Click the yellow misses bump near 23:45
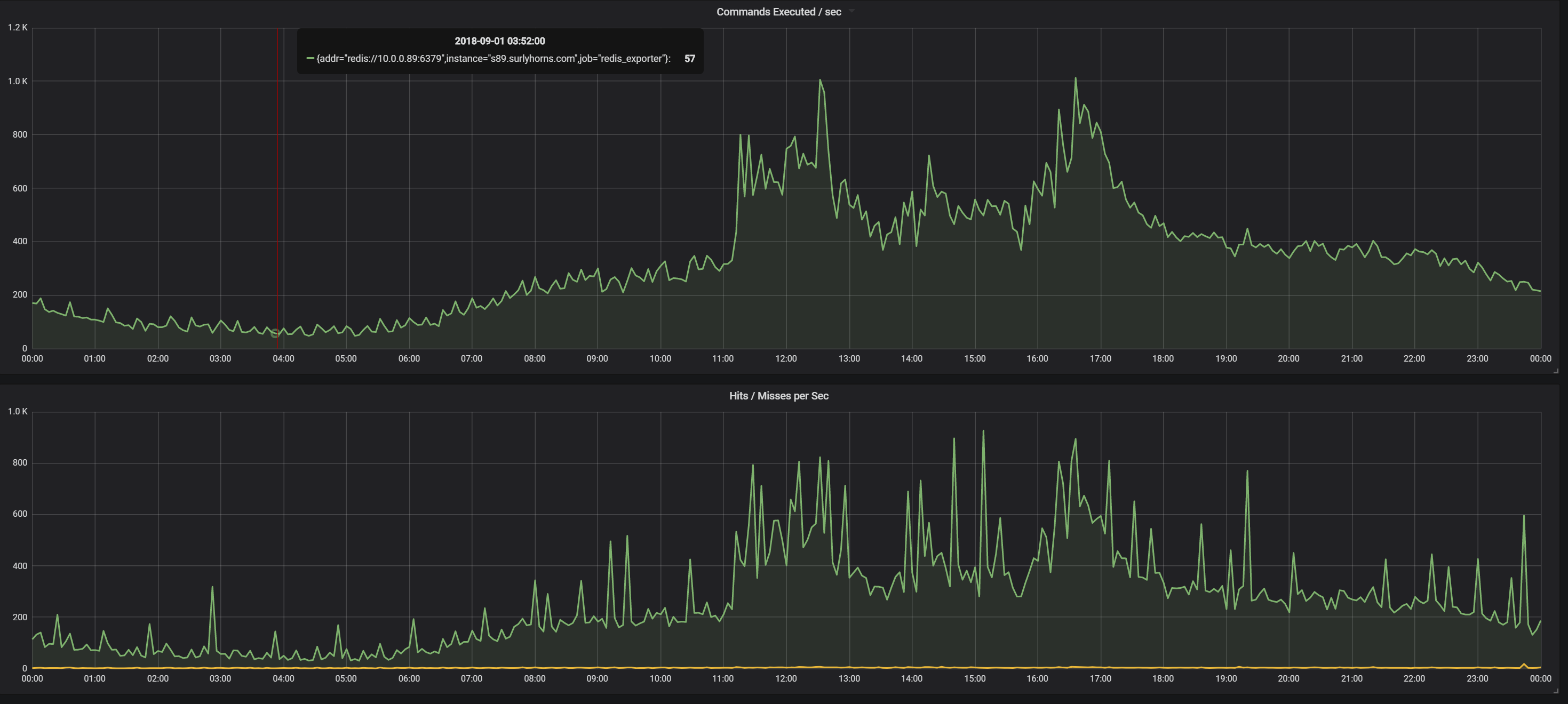1568x704 pixels. click(x=1524, y=665)
